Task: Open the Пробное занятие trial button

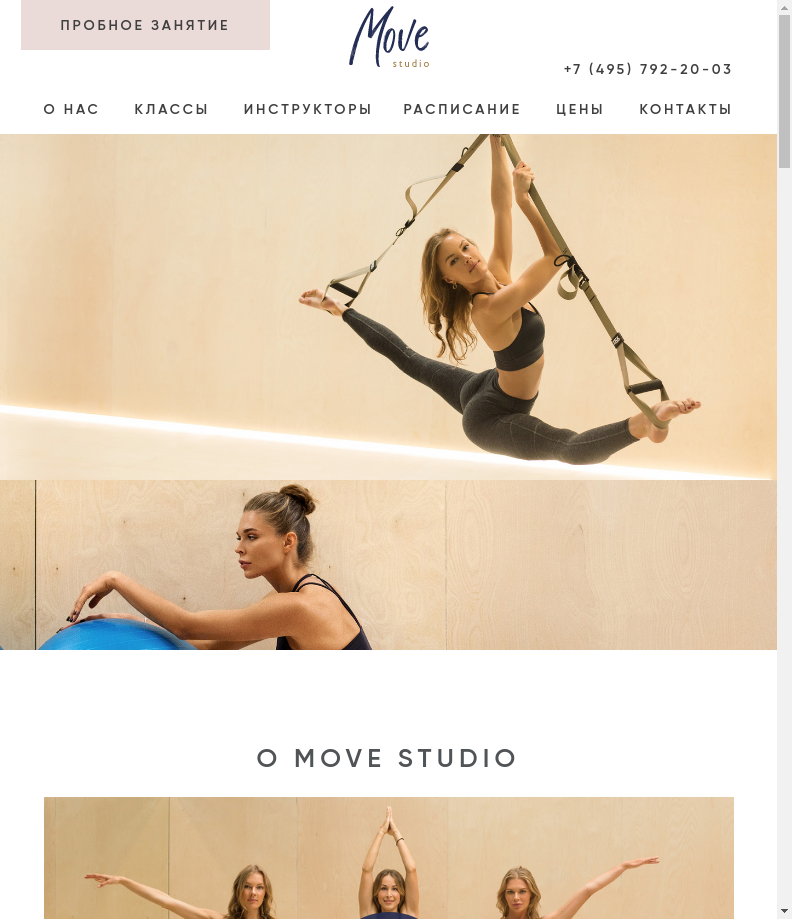Action: point(145,25)
